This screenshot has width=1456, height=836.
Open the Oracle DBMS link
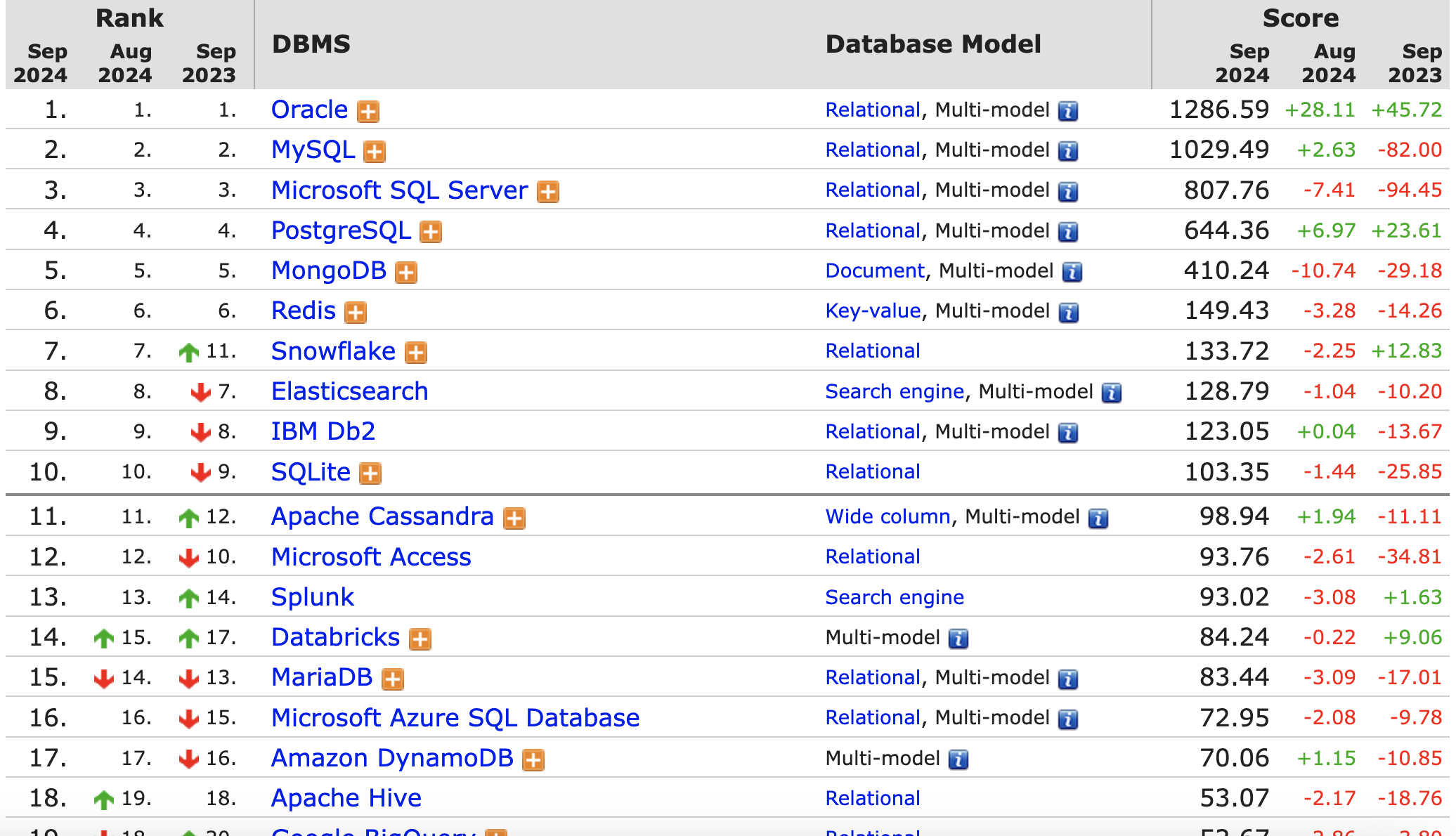coord(309,110)
